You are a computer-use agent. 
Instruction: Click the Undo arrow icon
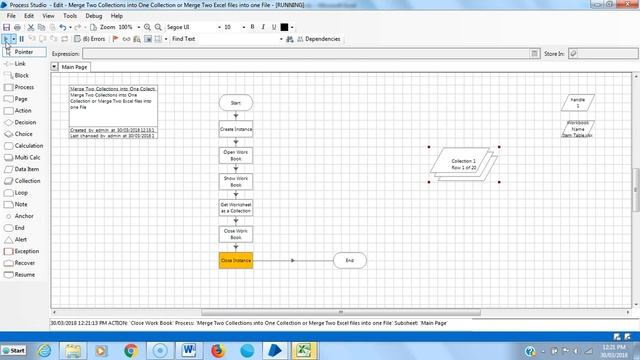click(x=62, y=27)
